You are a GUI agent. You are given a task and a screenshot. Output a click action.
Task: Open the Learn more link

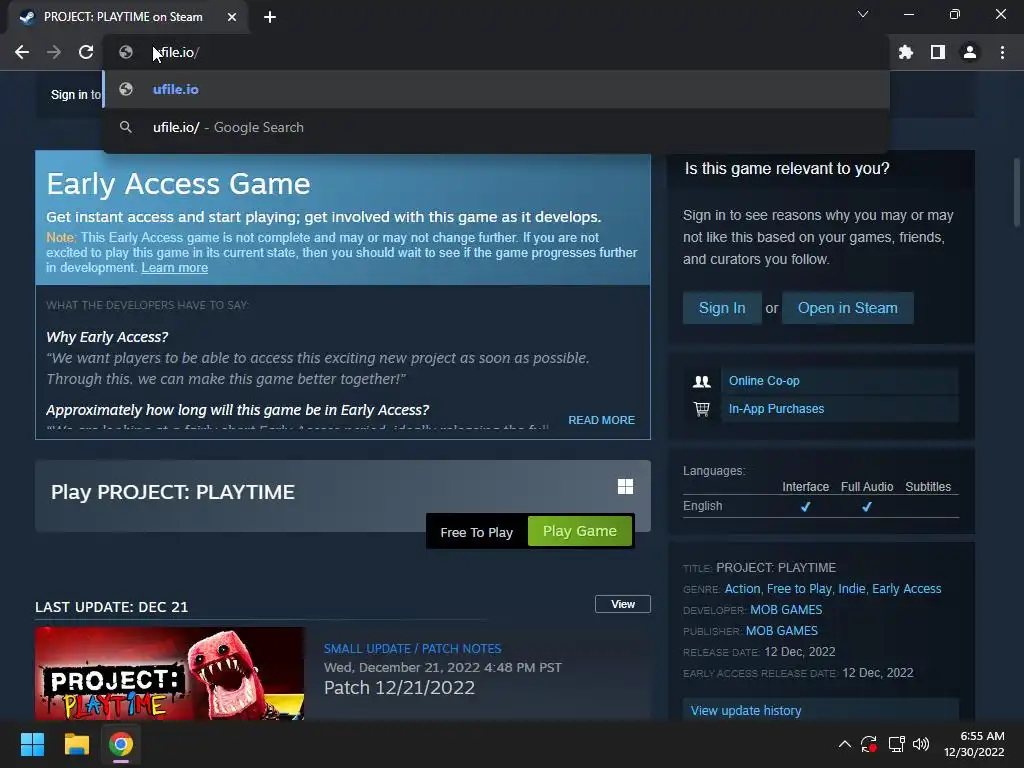click(x=174, y=268)
